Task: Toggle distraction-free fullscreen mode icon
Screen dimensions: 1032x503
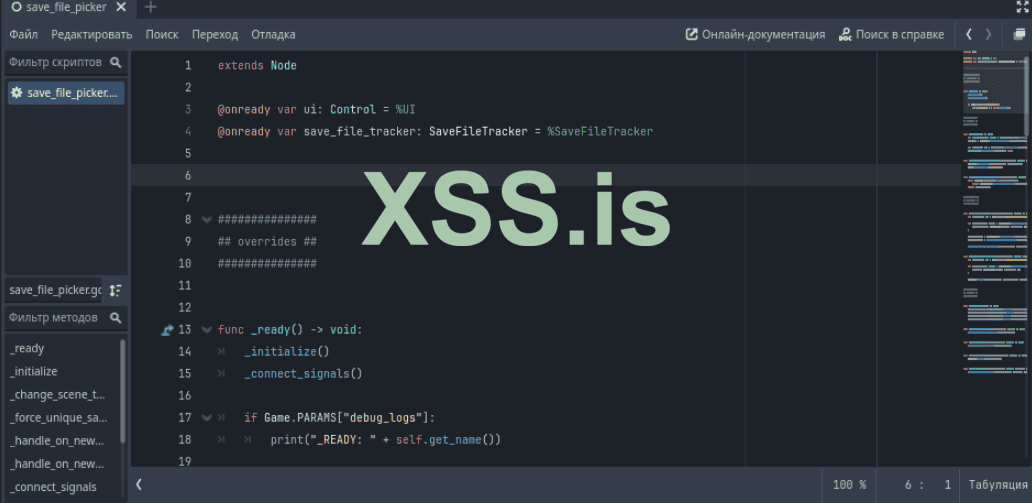Action: (x=1022, y=7)
